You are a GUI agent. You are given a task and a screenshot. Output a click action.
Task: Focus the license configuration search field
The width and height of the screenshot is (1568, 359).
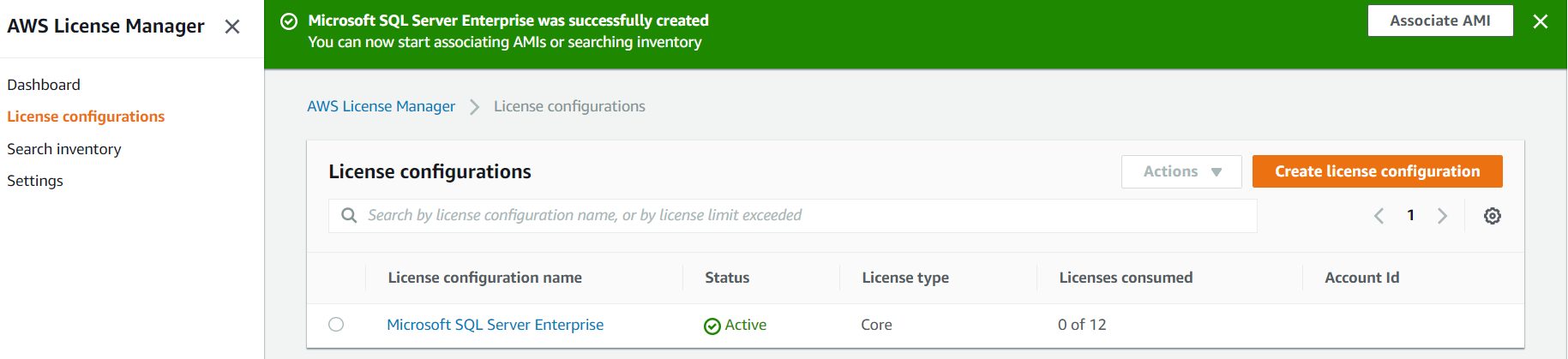(793, 216)
